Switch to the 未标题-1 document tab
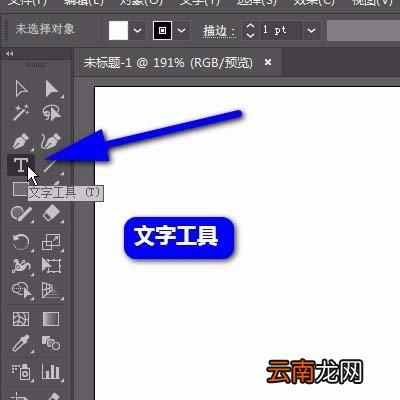The width and height of the screenshot is (400, 400). [168, 62]
